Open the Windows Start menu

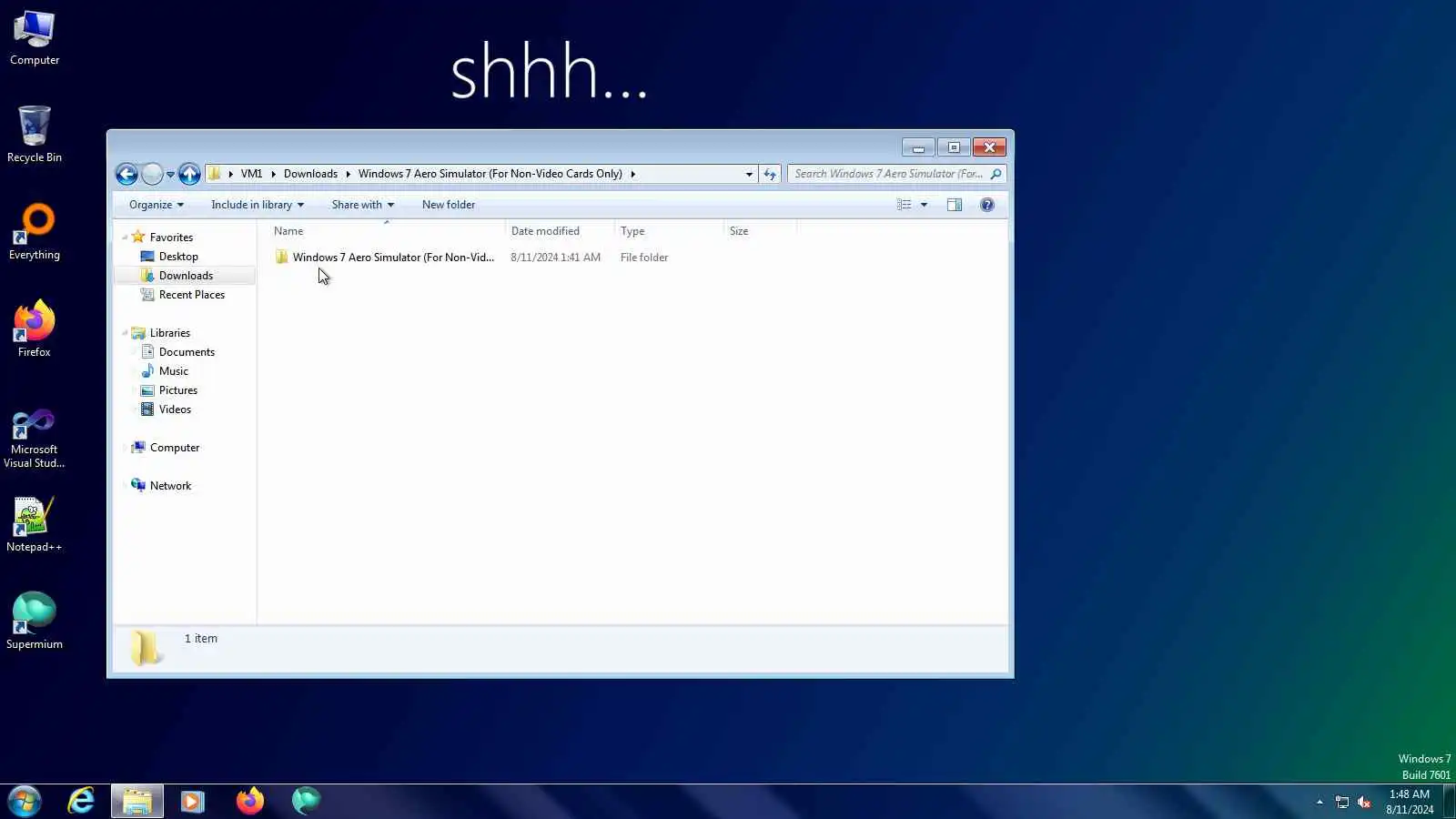click(x=25, y=802)
